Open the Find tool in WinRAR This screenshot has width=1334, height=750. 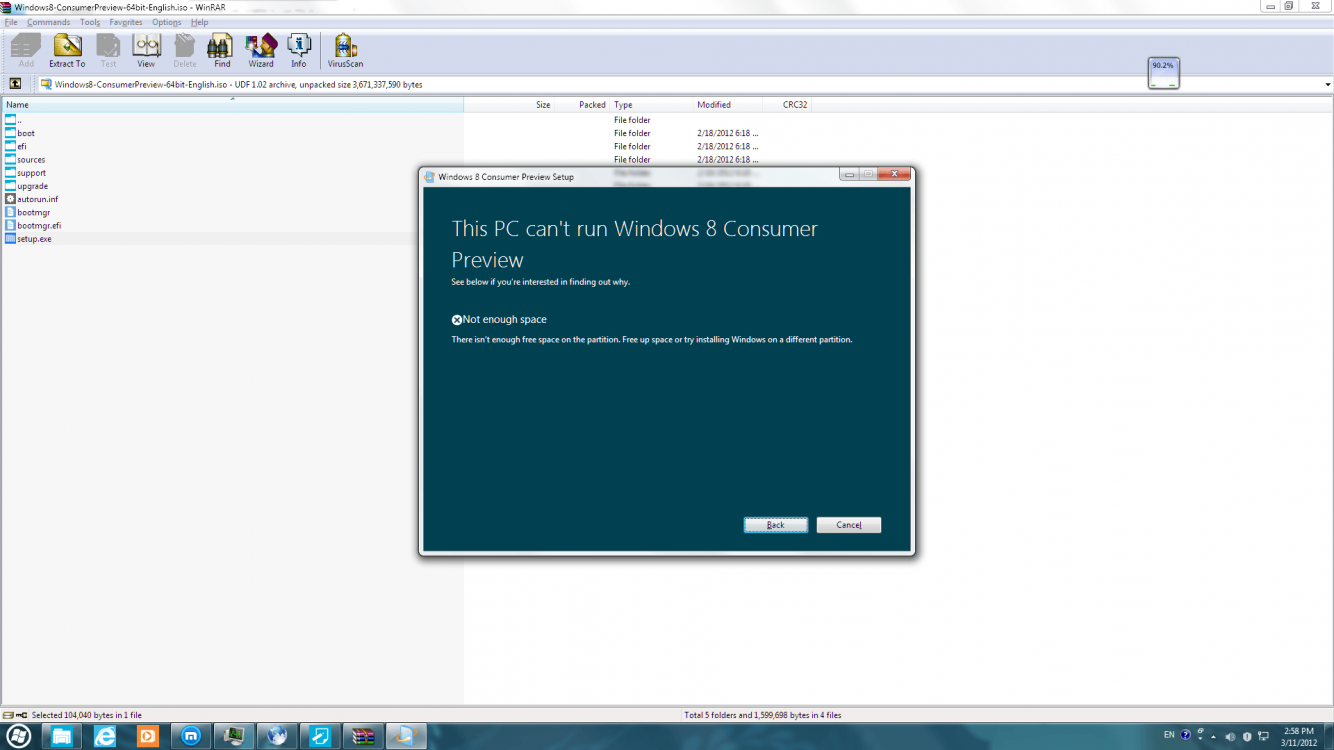221,50
